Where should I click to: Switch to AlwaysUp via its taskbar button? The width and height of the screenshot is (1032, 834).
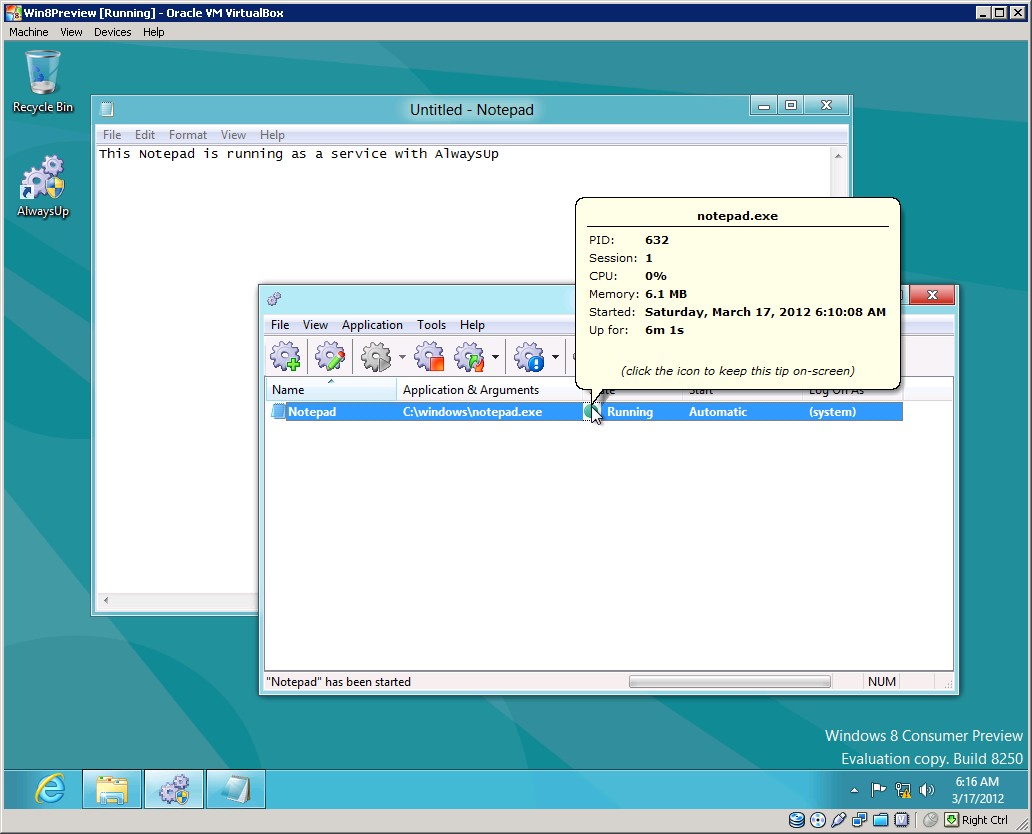tap(174, 789)
